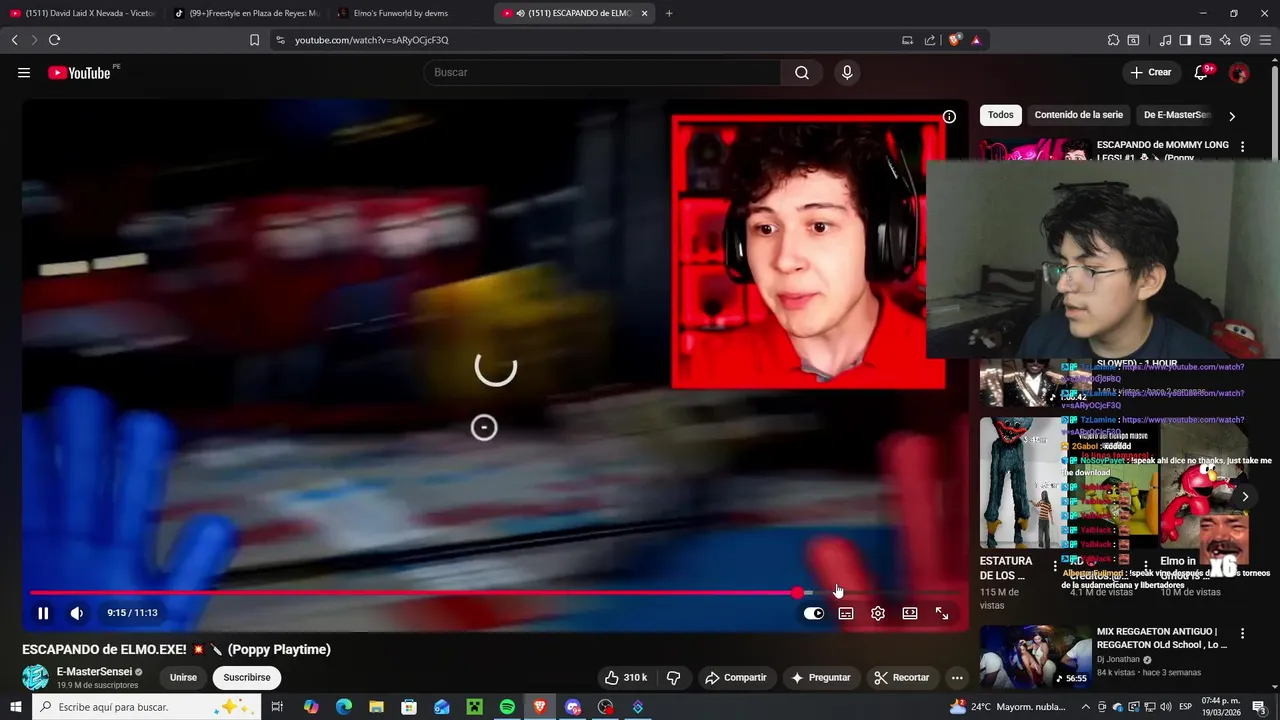This screenshot has width=1280, height=720.
Task: Toggle subtitles in the player
Action: click(x=846, y=613)
